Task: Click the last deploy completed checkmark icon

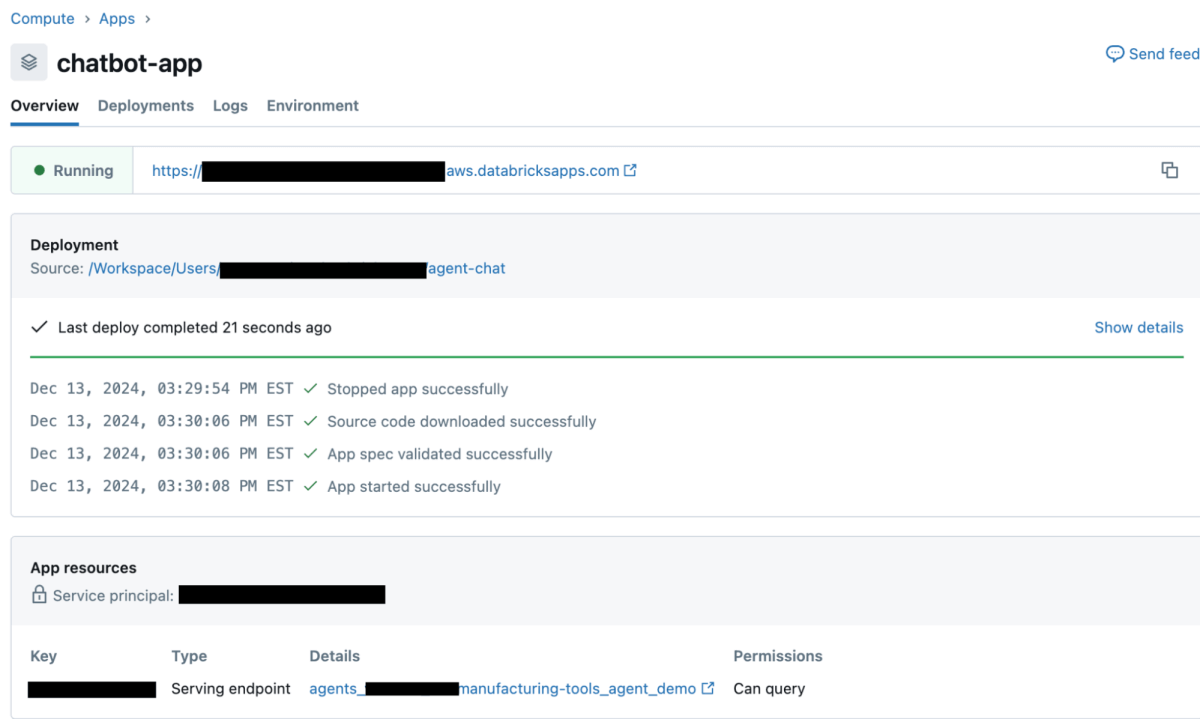Action: [x=40, y=327]
